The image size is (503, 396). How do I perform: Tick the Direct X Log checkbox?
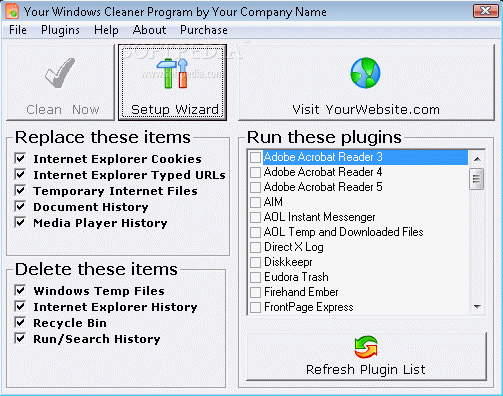256,247
